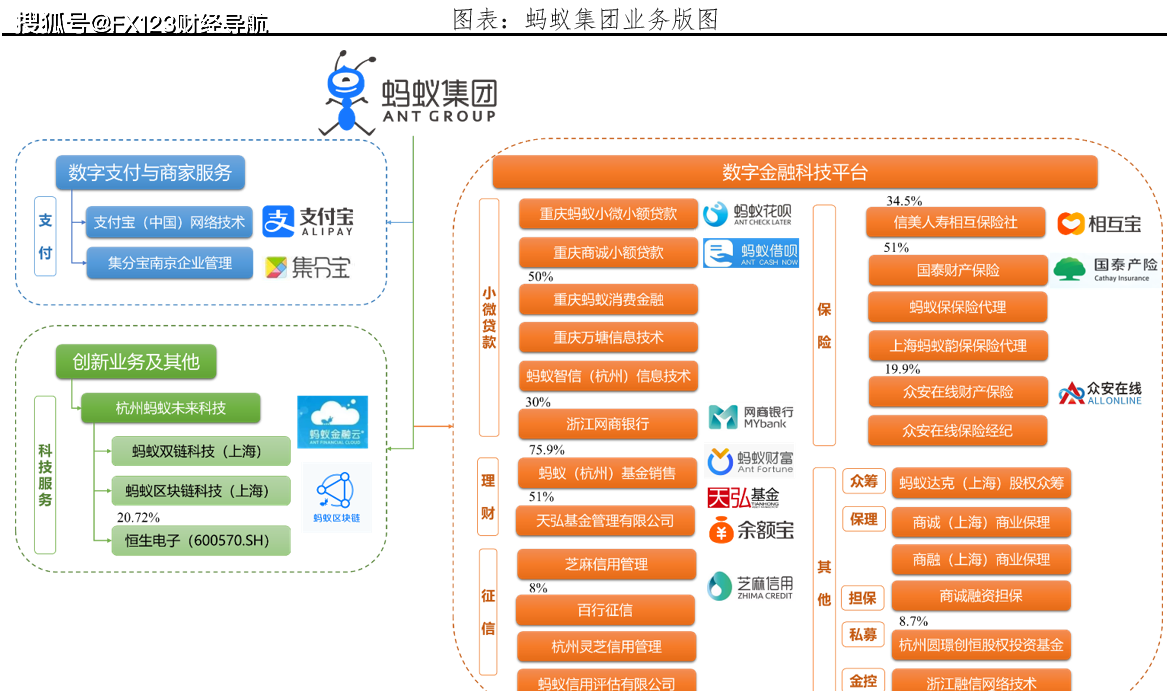
Task: Click the 天弘基金管理有限公司 box
Action: click(605, 521)
